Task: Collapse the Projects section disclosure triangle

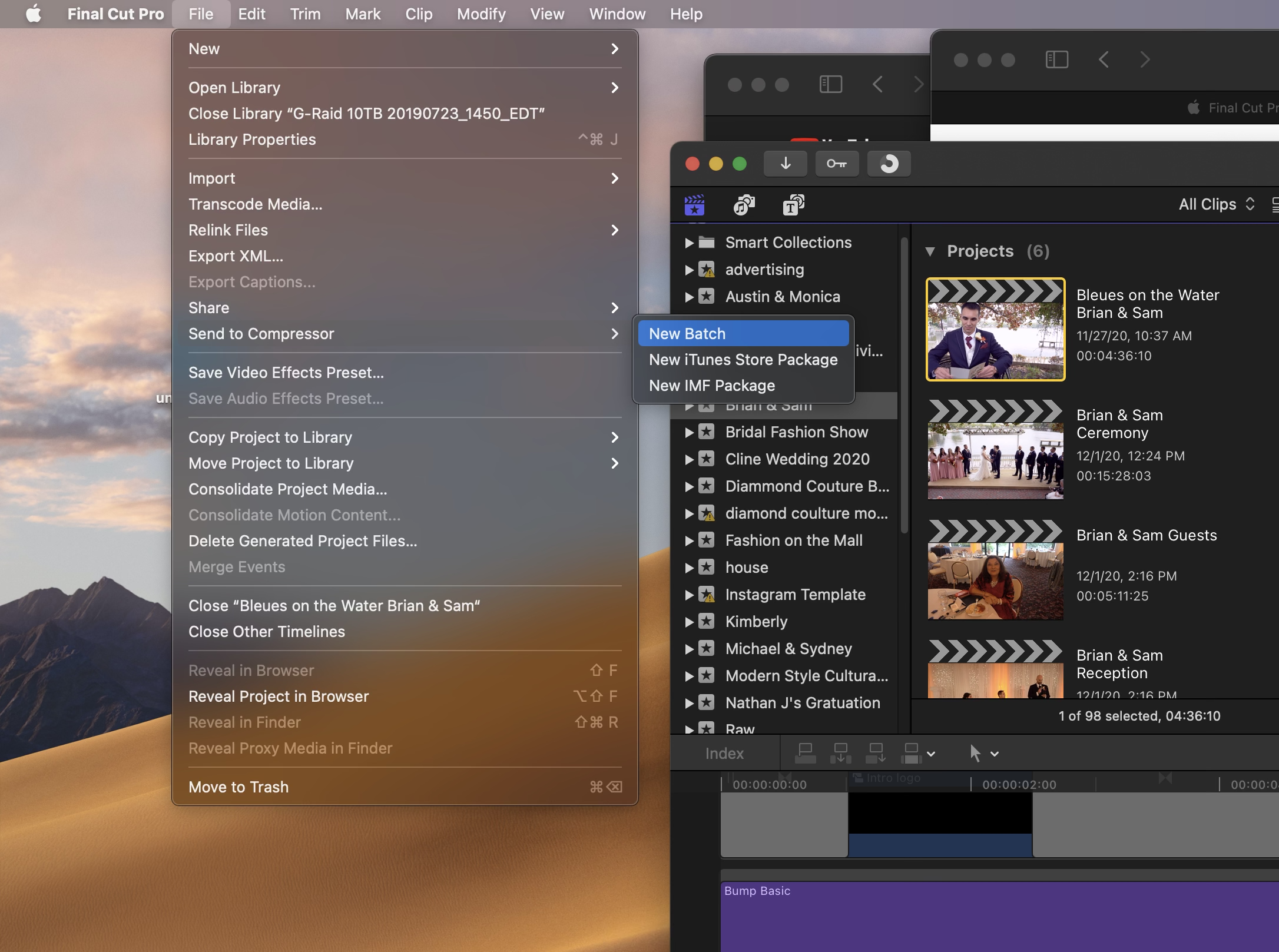Action: (930, 251)
